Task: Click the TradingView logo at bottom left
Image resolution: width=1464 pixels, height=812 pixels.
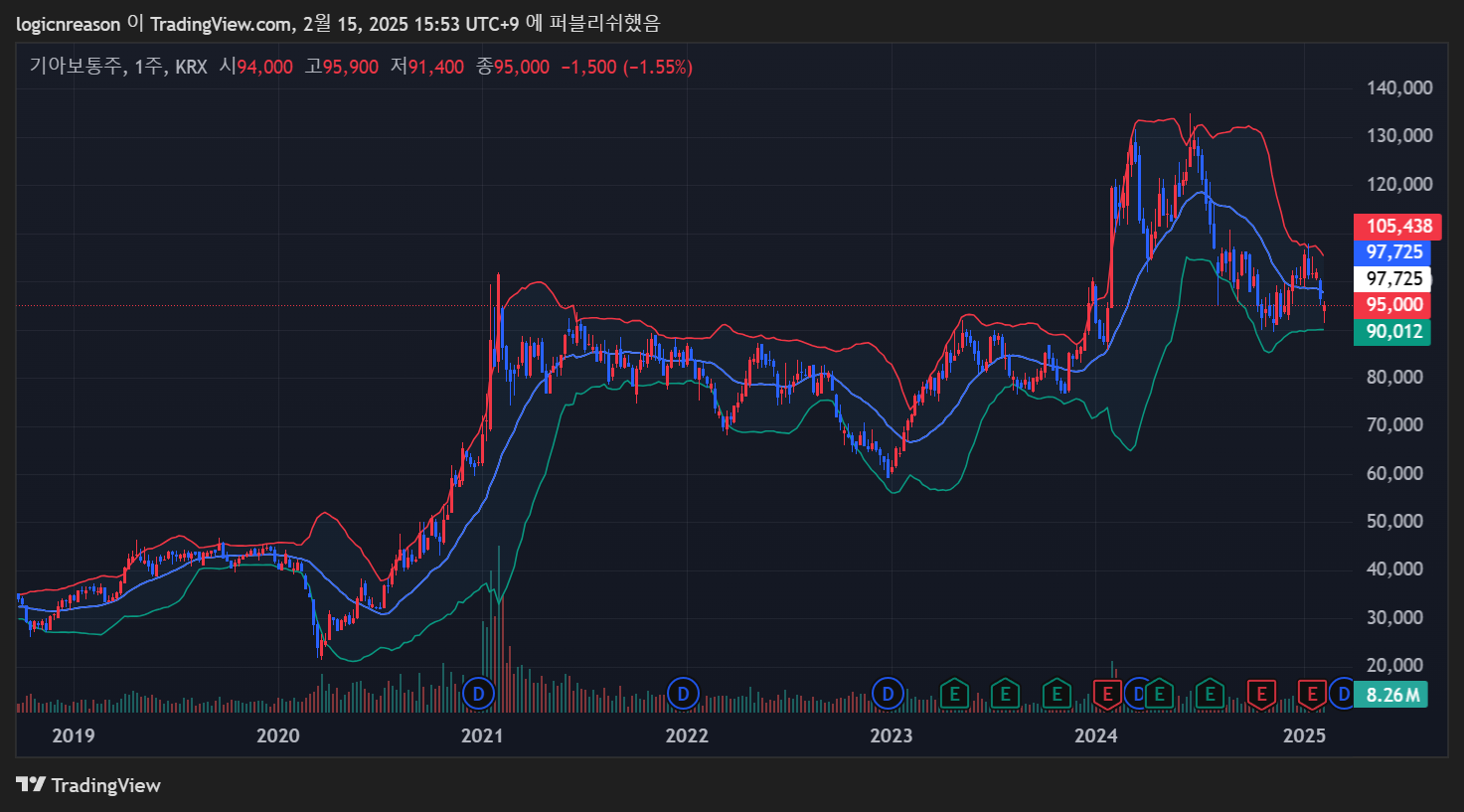Action: coord(88,785)
